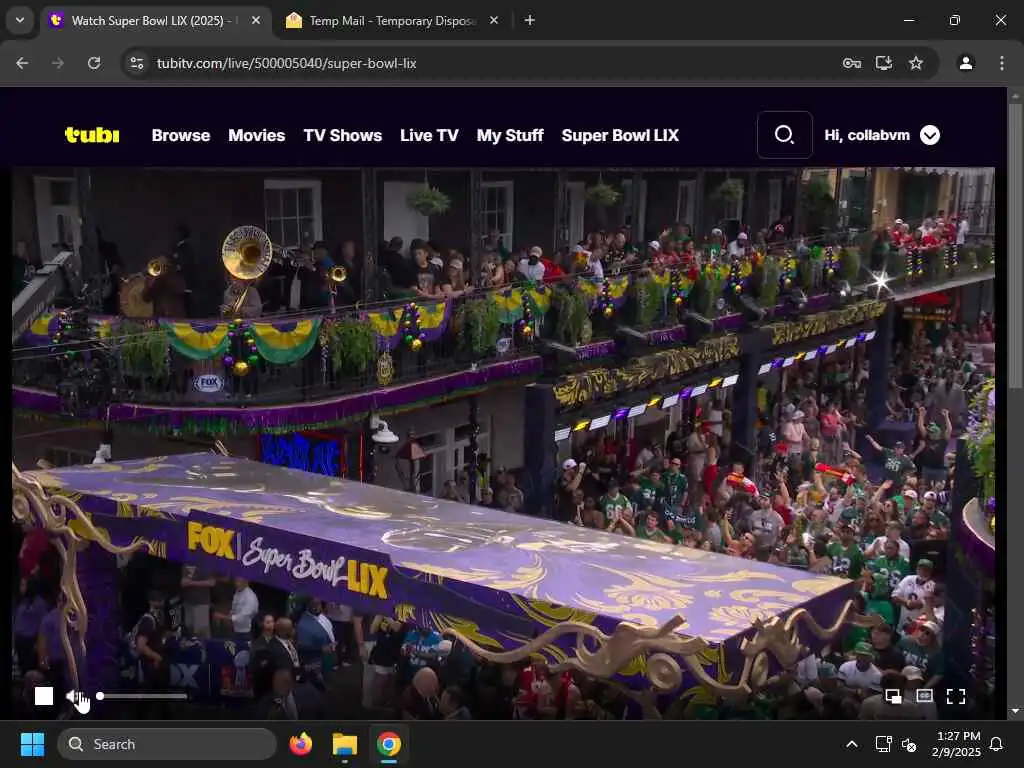Open the network status tray icon
This screenshot has width=1024, height=768.
pos(883,744)
